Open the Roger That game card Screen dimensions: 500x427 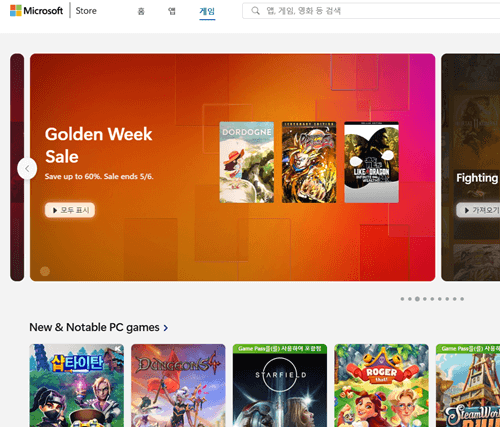pos(382,385)
